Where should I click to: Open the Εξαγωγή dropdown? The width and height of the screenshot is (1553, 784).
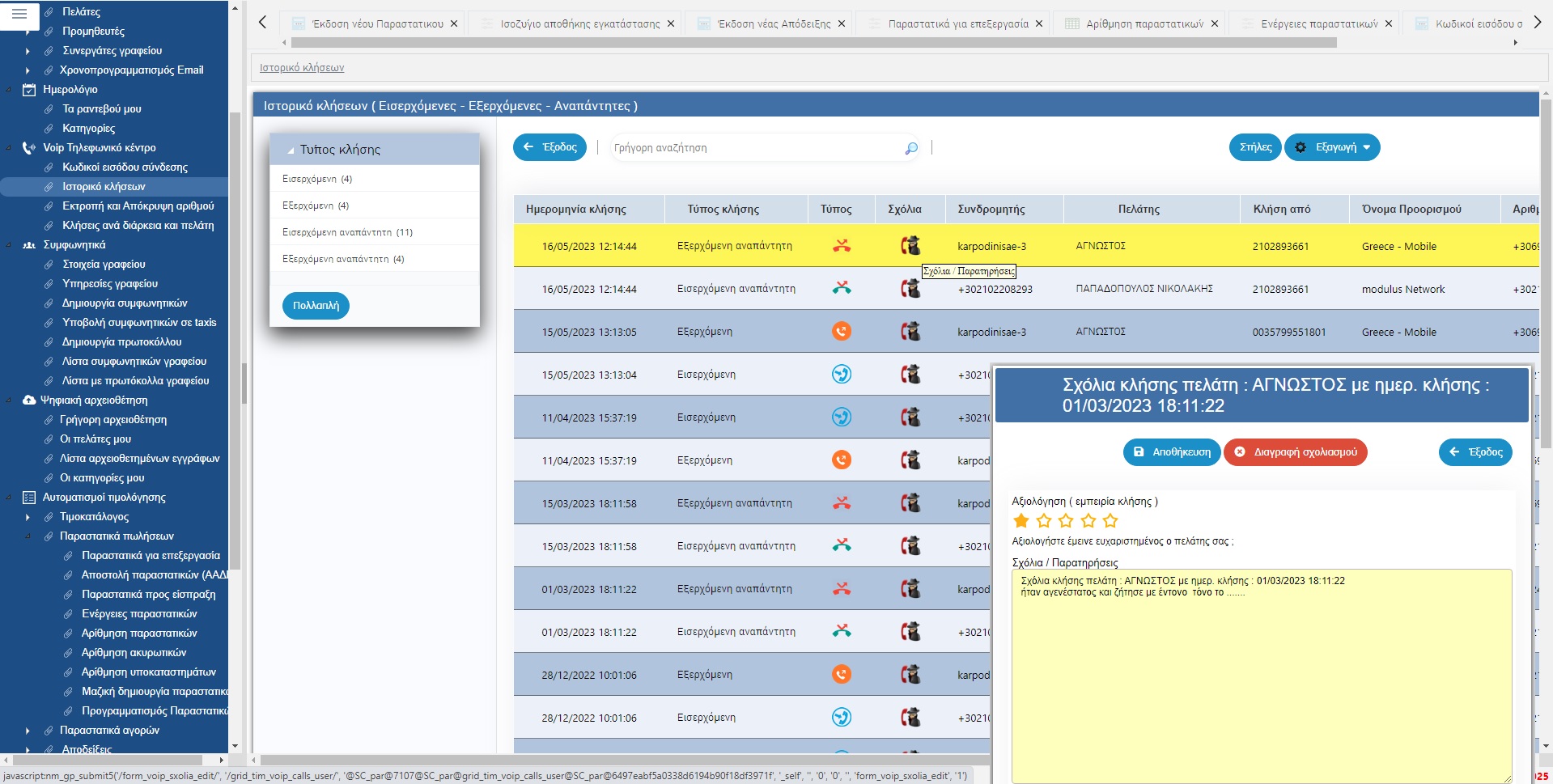coord(1332,147)
